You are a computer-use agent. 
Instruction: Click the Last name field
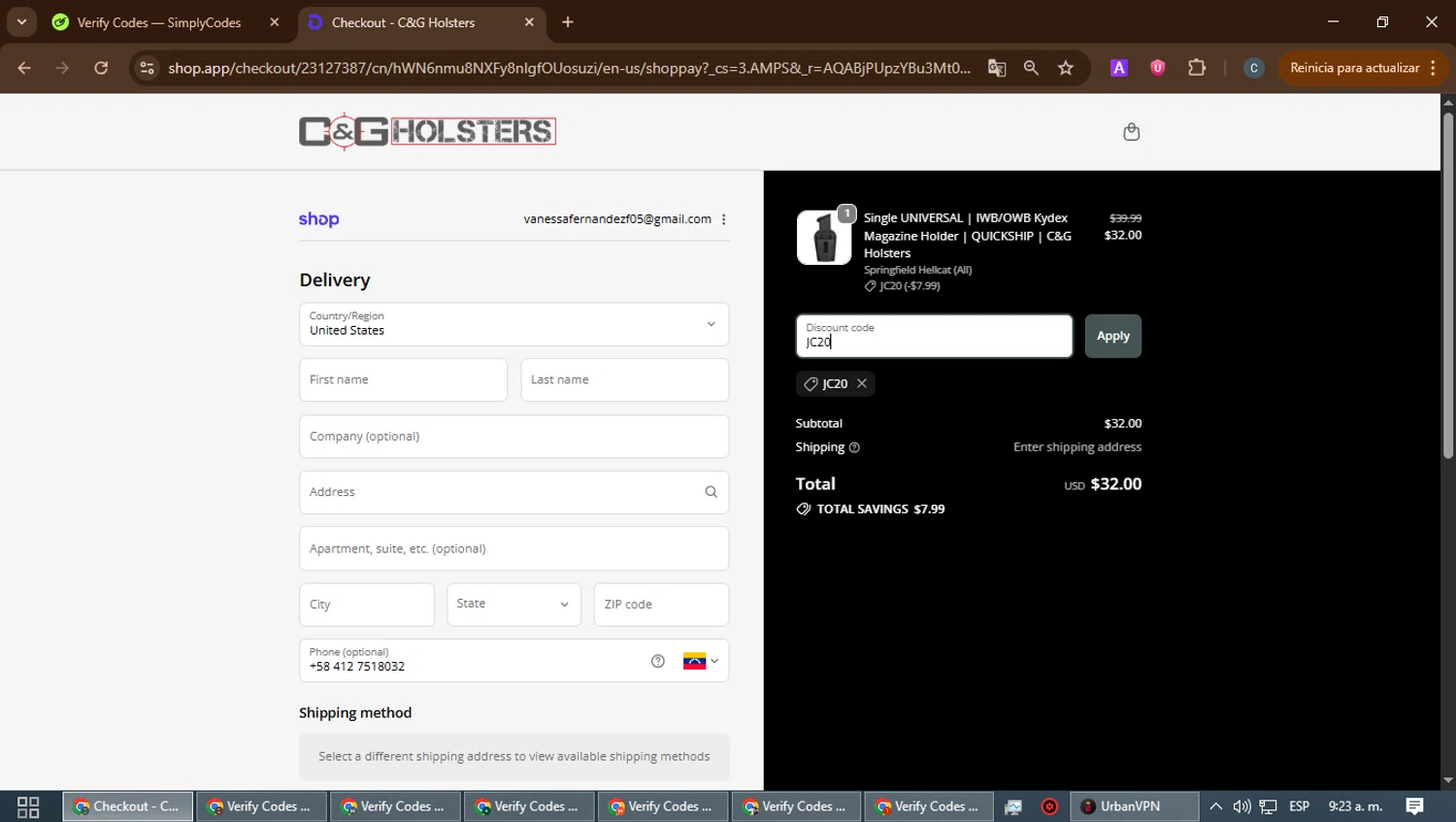click(624, 379)
